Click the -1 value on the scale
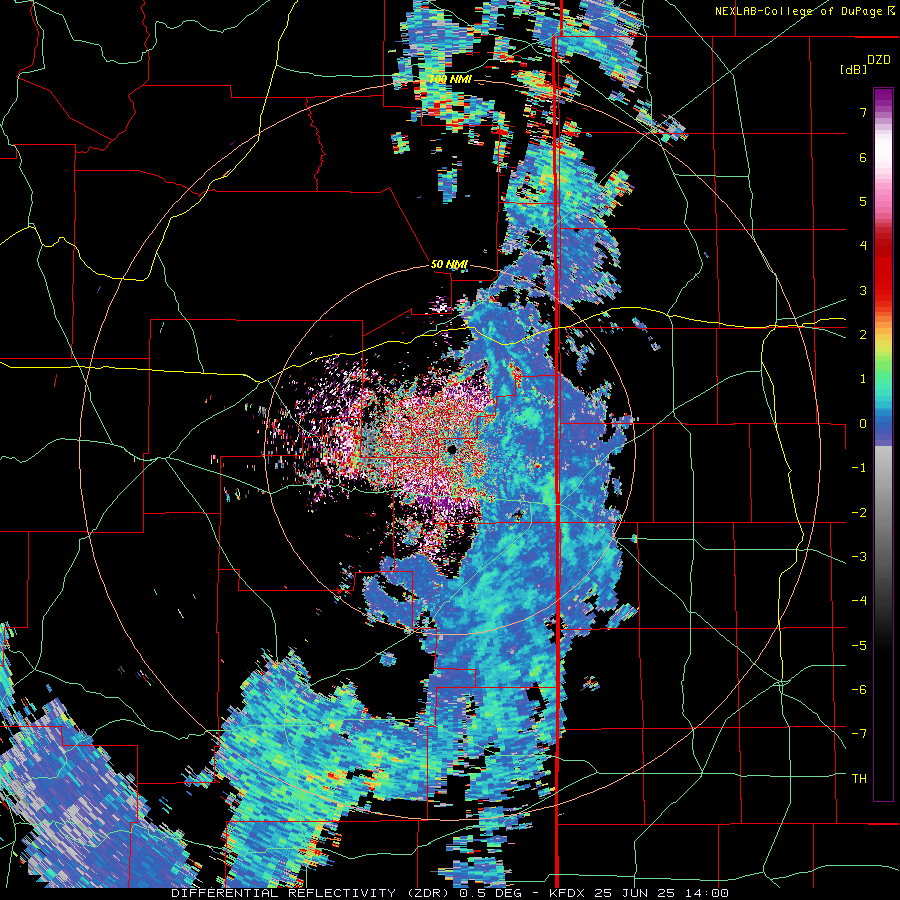Viewport: 900px width, 900px height. click(859, 468)
